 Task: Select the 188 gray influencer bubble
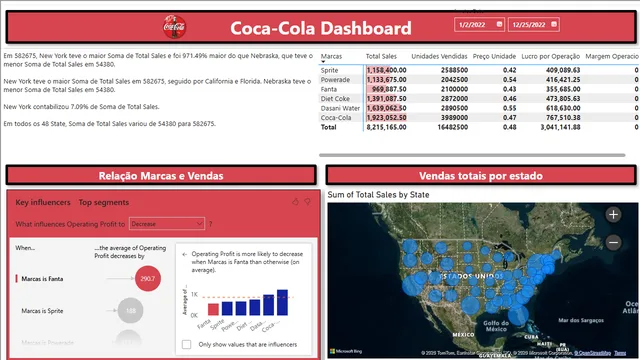coord(130,311)
